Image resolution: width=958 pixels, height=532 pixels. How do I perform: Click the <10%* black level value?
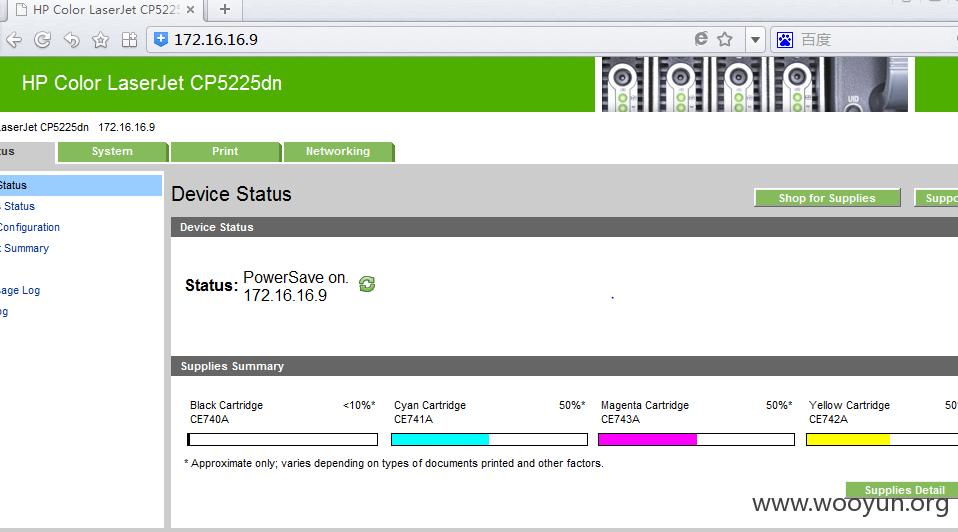point(359,405)
